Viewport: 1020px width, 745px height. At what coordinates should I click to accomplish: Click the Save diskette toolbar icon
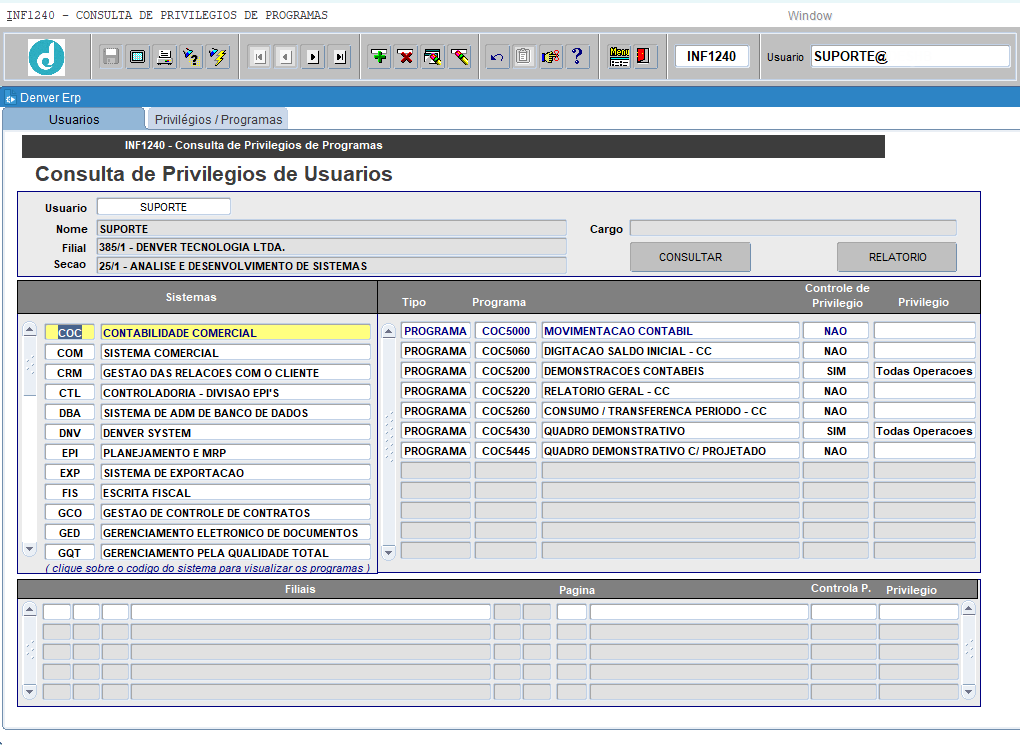pyautogui.click(x=111, y=57)
